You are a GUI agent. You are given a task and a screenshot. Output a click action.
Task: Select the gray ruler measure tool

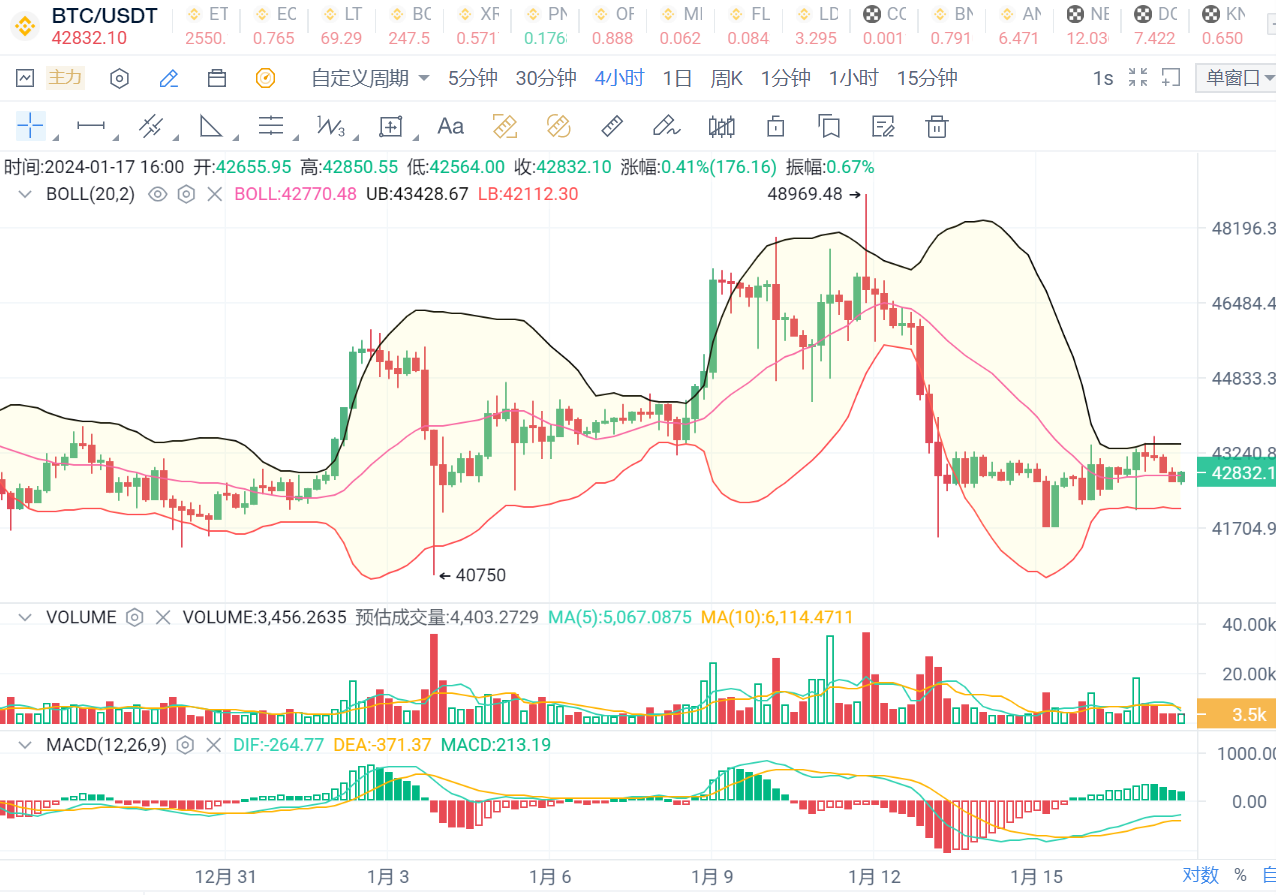pos(612,126)
